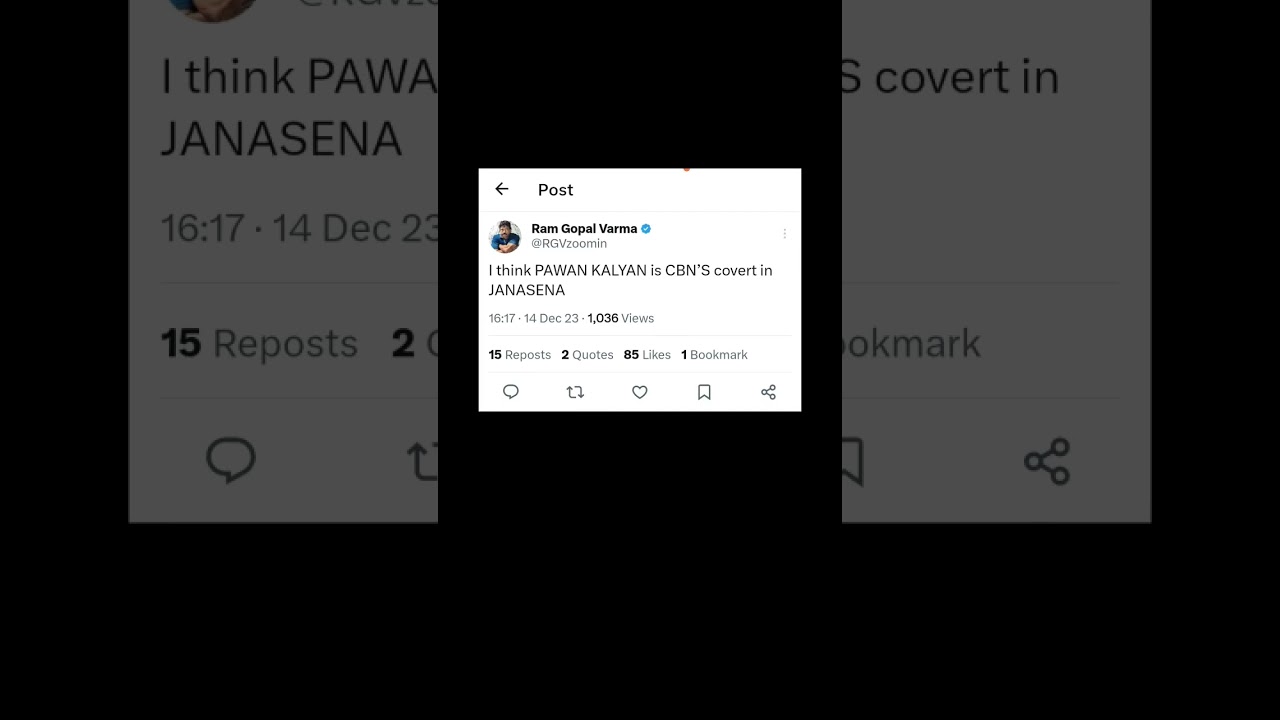Open the Ram Gopal Varma display name
This screenshot has width=1280, height=720.
point(584,229)
